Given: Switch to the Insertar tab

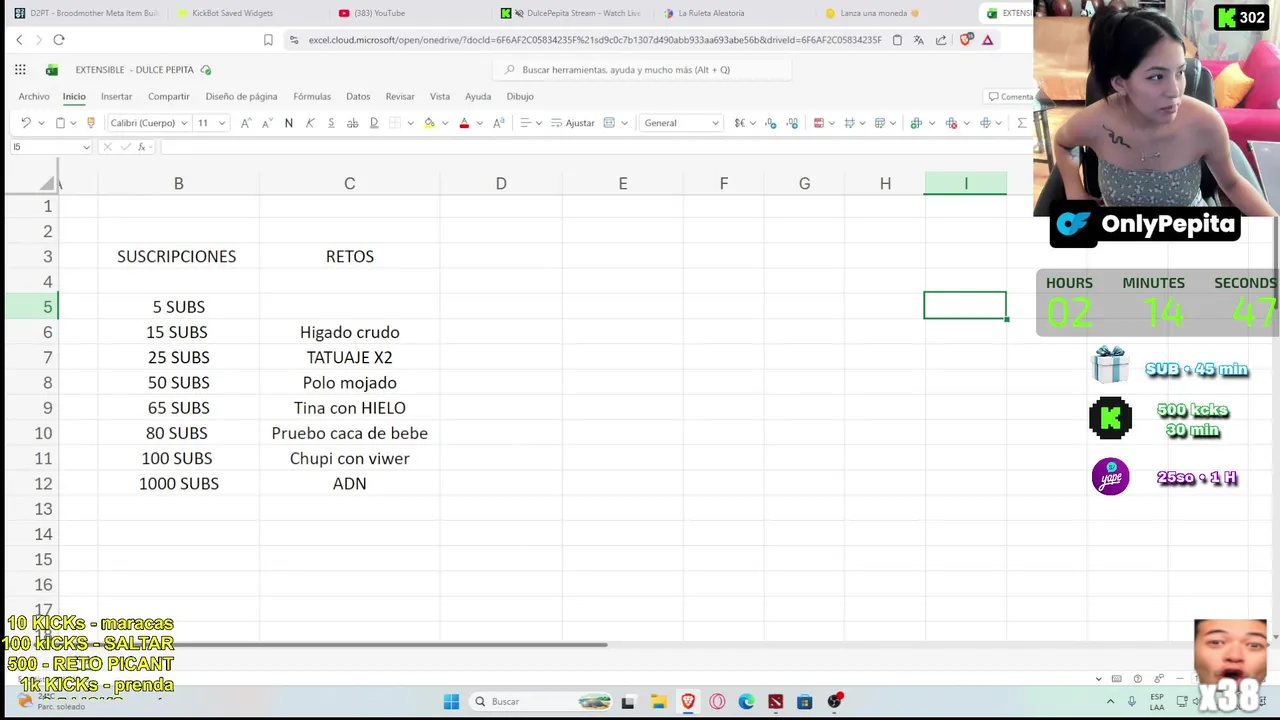Looking at the screenshot, I should (116, 96).
